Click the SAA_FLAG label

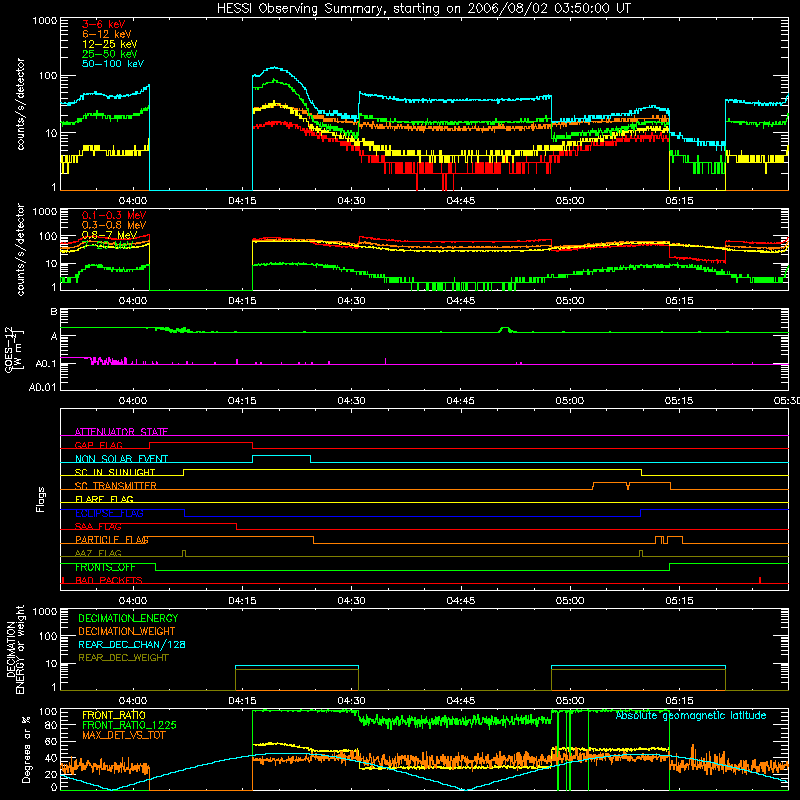98,526
